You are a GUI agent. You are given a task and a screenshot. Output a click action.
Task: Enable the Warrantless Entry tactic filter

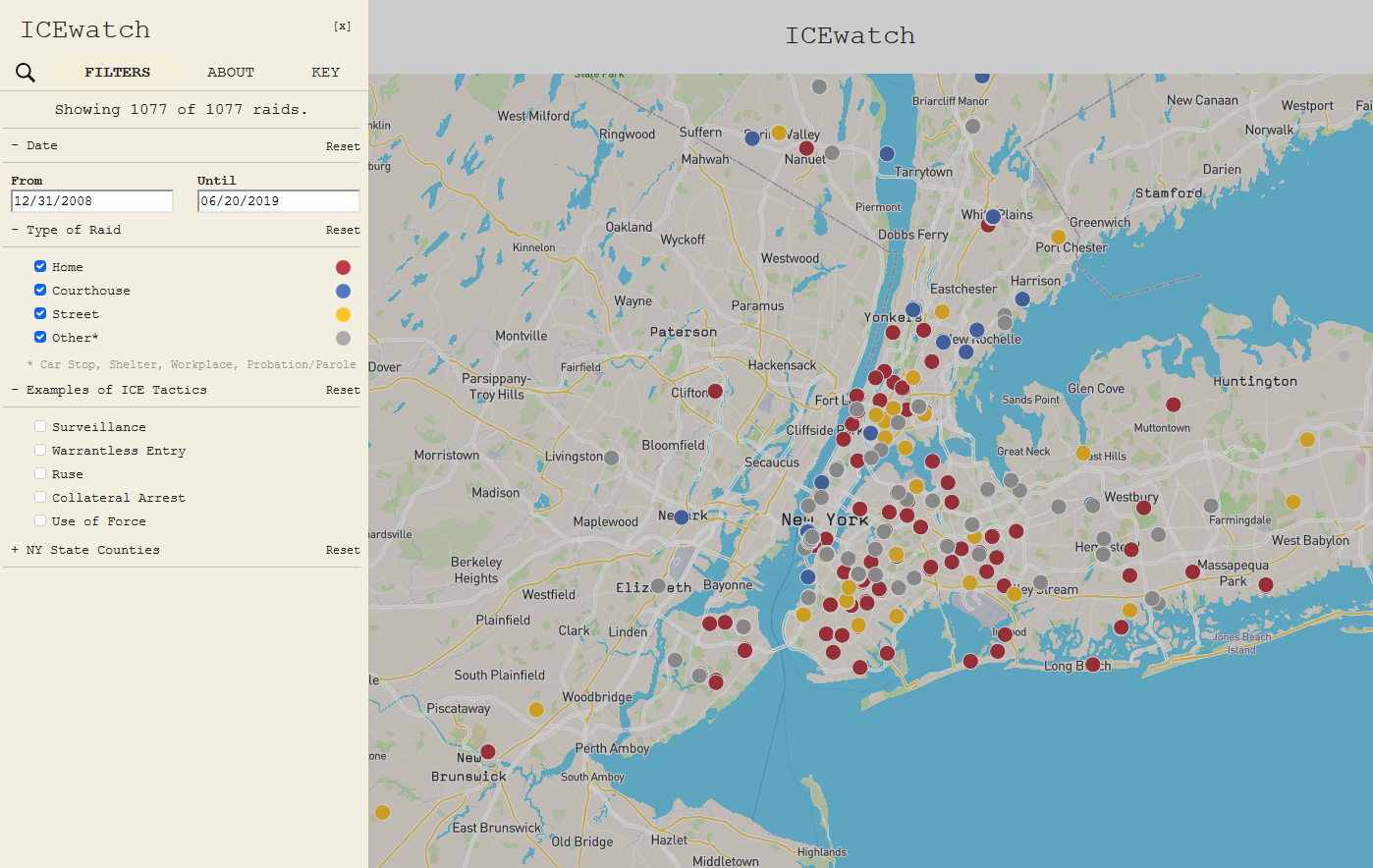[40, 450]
